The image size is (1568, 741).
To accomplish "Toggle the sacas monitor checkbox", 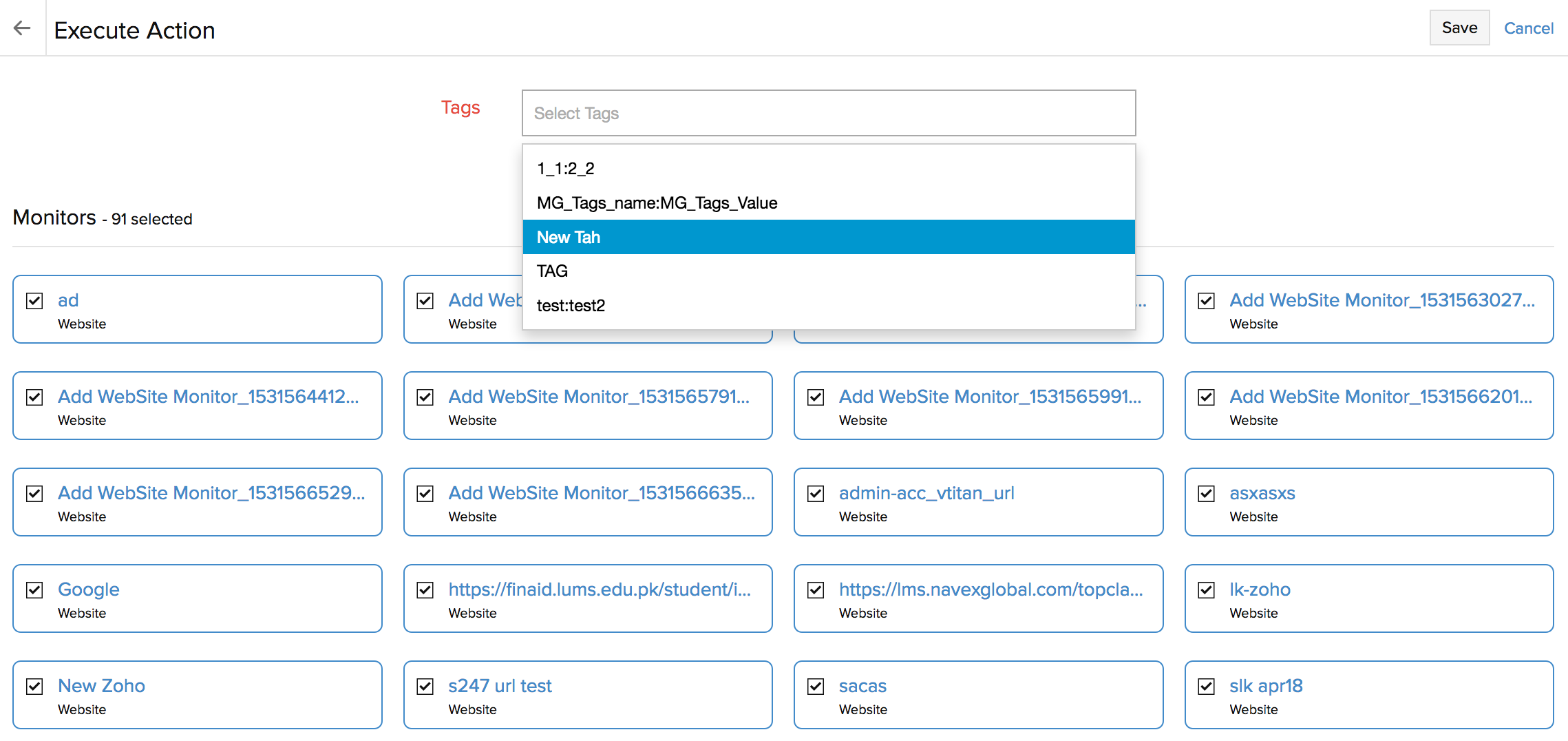I will (x=816, y=687).
